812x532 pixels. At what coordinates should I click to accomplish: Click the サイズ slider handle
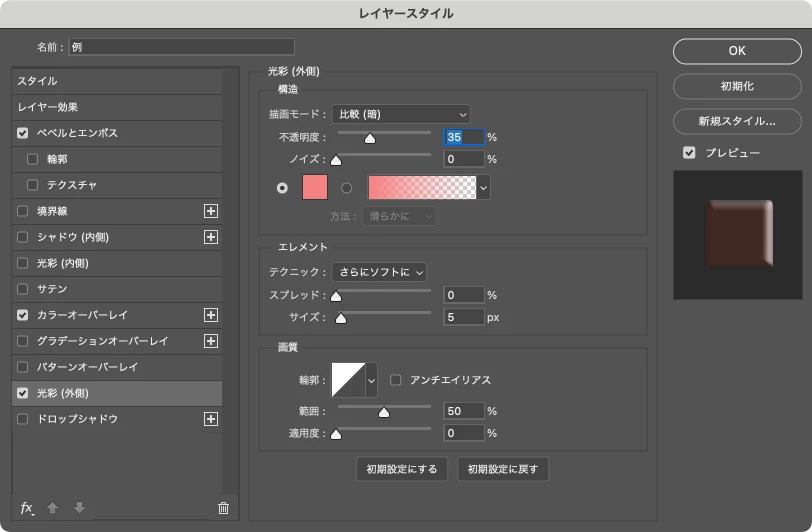click(341, 318)
